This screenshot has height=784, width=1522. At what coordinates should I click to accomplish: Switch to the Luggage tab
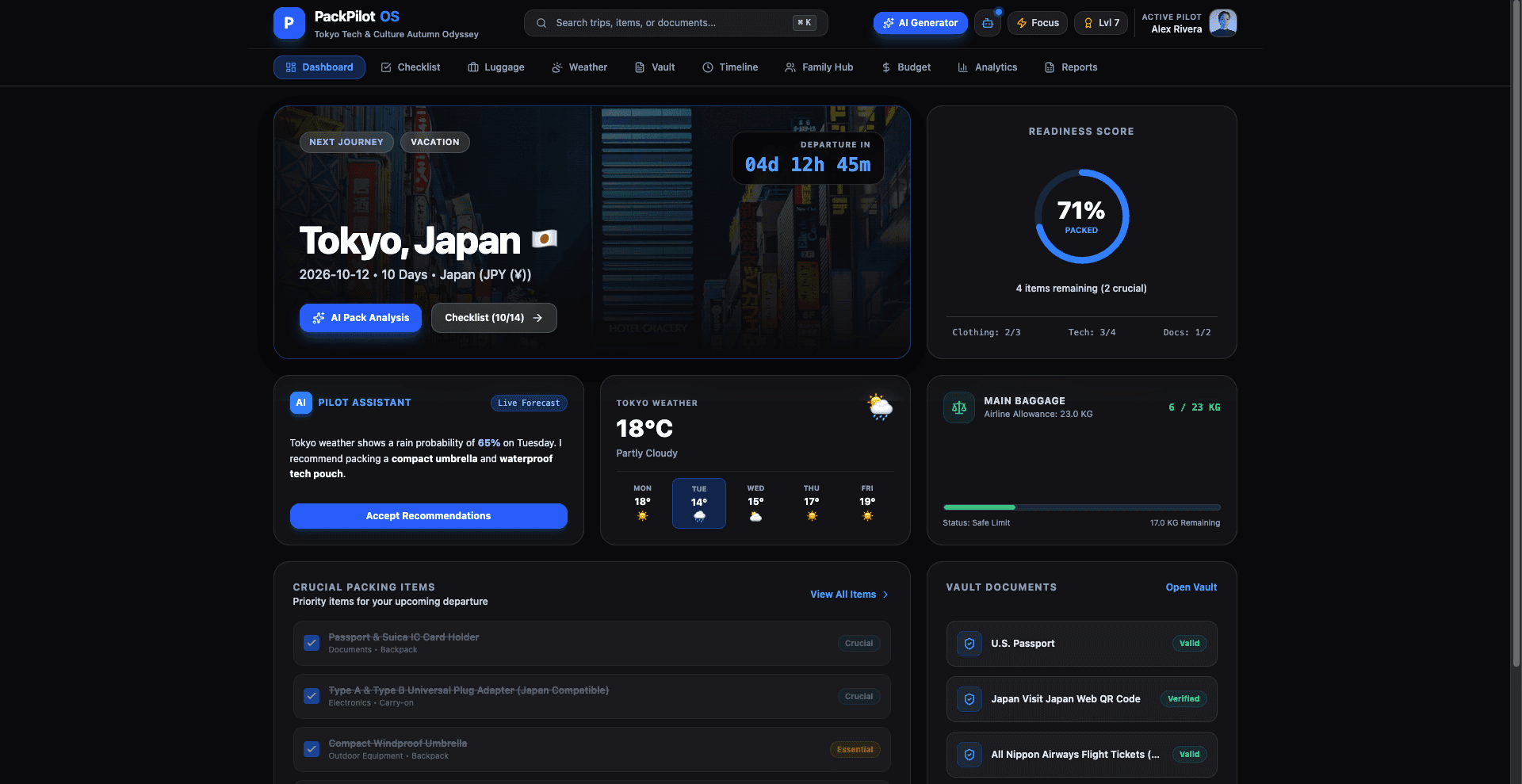click(x=496, y=67)
